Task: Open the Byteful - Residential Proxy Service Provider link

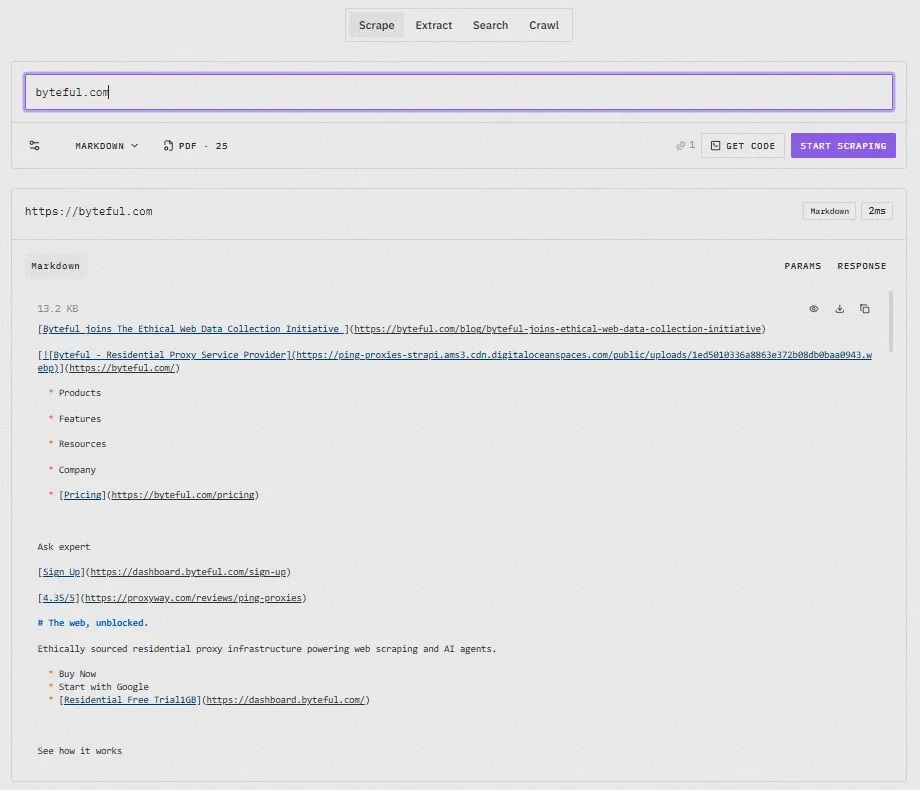Action: tap(170, 355)
